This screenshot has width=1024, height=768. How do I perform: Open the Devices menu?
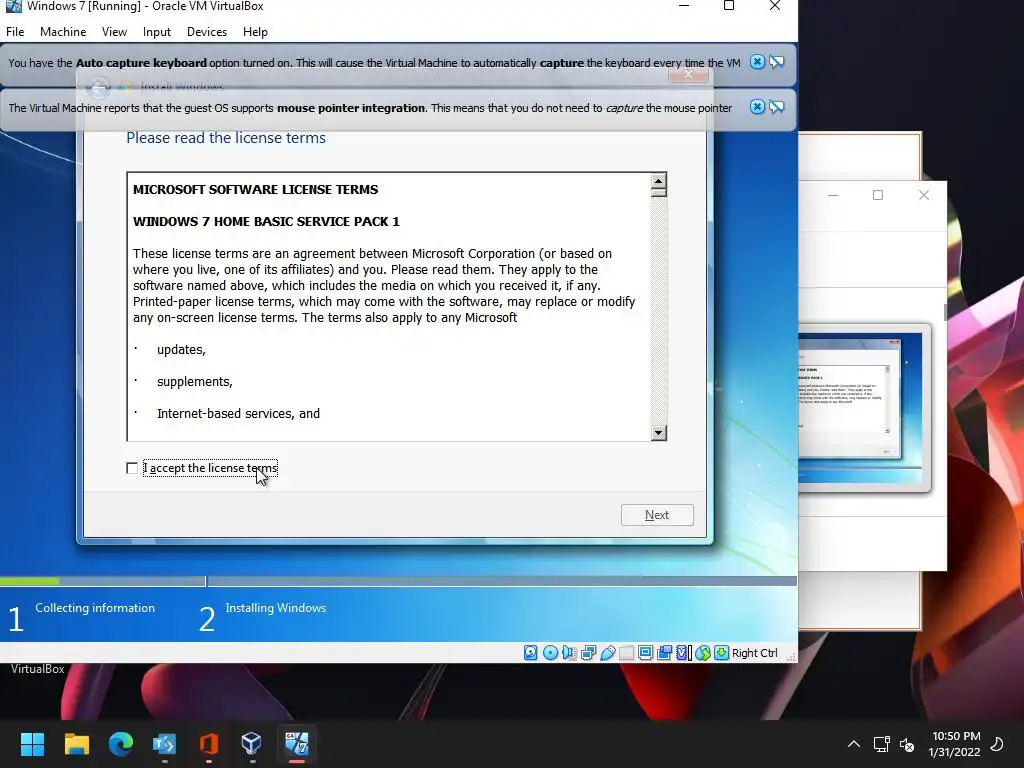point(207,32)
